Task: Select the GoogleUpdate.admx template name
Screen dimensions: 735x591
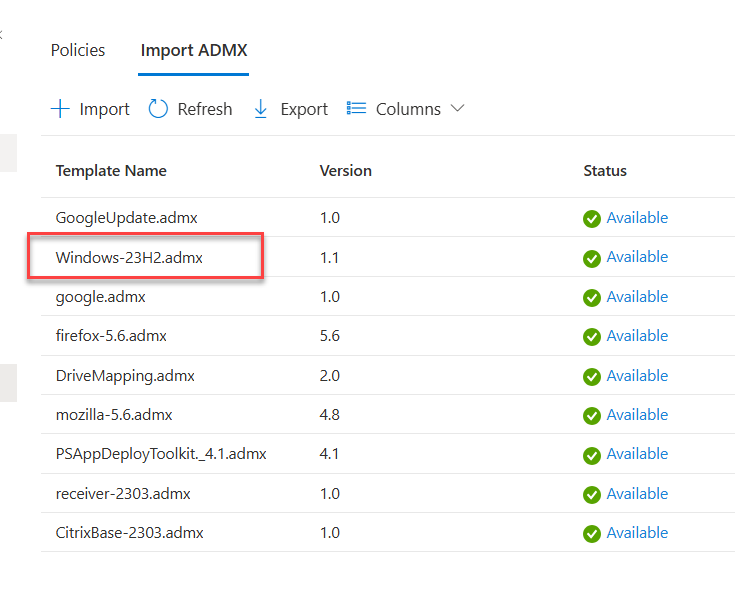Action: tap(127, 218)
